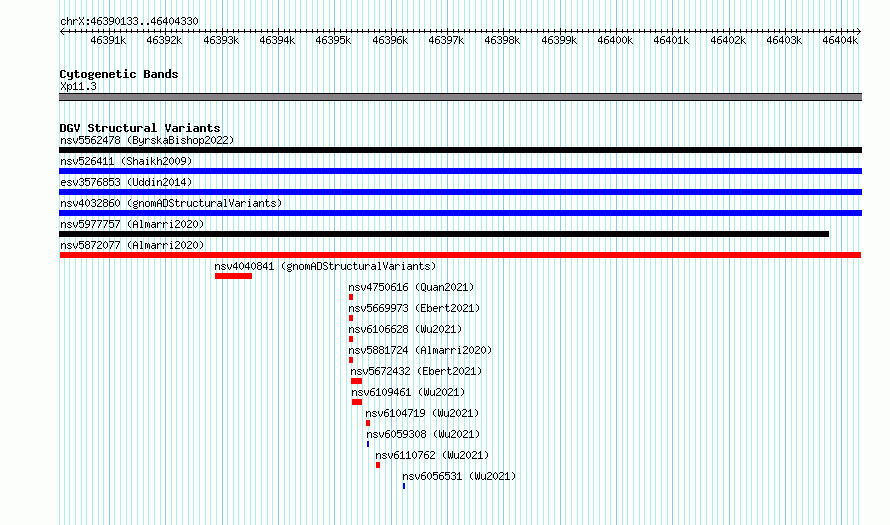Click the 46393k ruler tick label
Image resolution: width=890 pixels, height=525 pixels.
coord(221,40)
